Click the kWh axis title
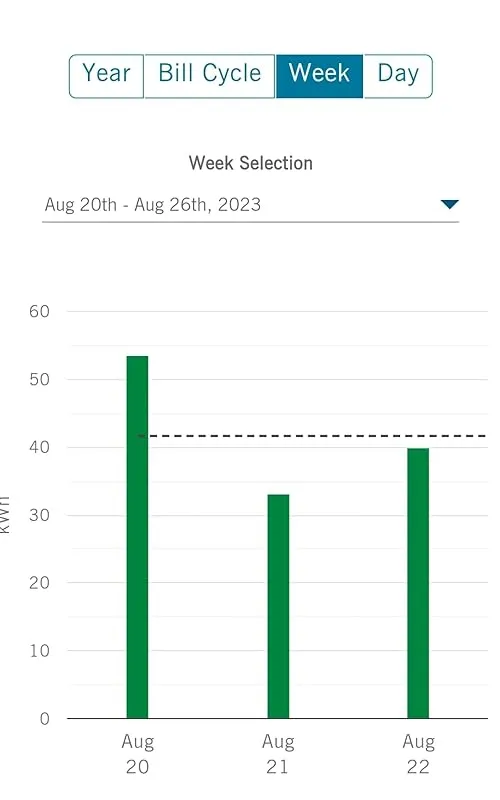The width and height of the screenshot is (500, 800). click(4, 514)
